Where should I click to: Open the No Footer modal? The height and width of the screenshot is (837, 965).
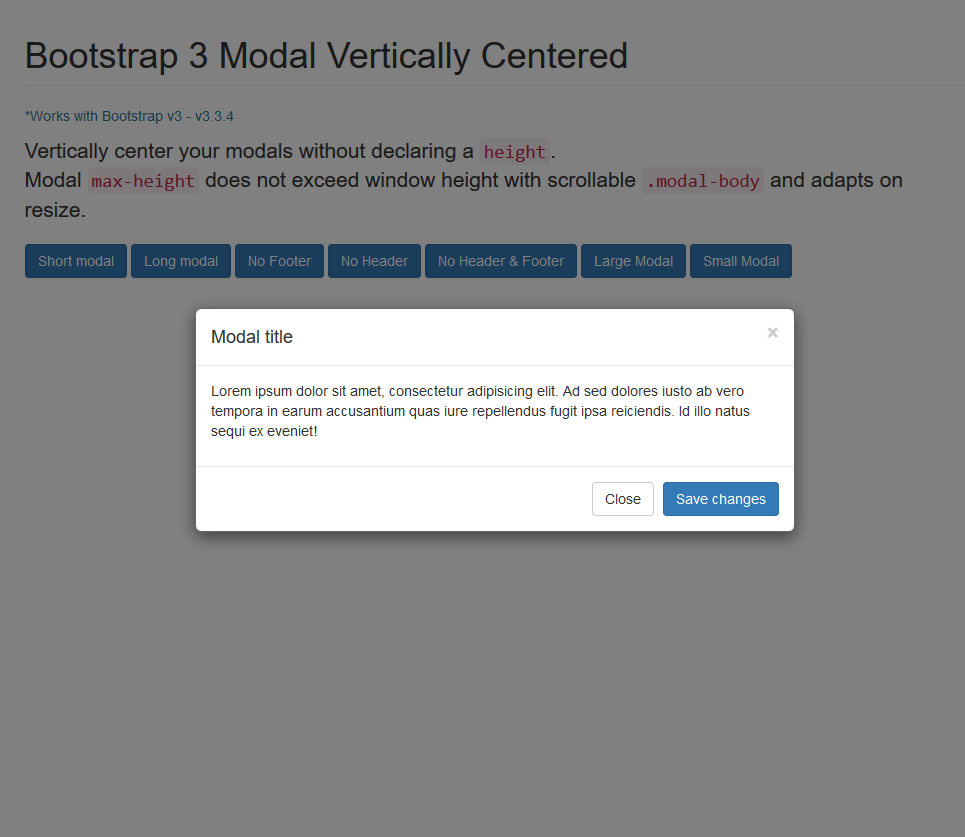point(279,260)
